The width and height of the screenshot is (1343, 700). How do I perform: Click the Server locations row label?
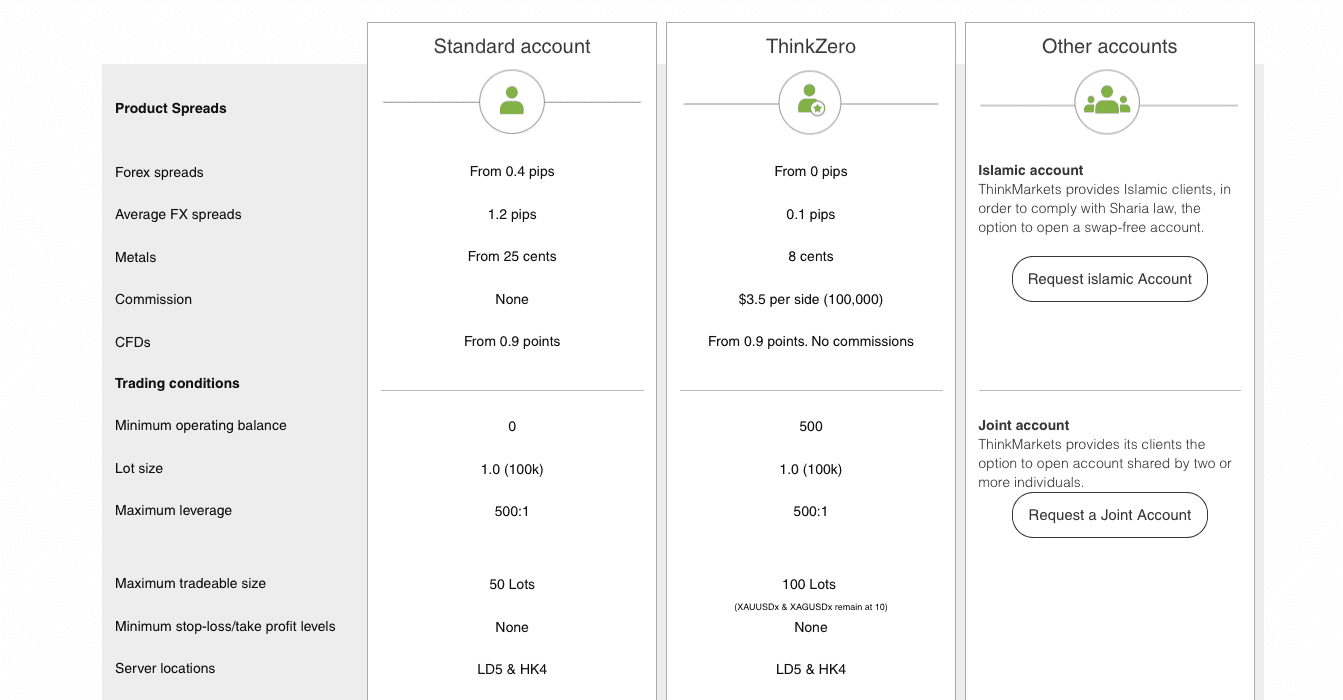[165, 668]
